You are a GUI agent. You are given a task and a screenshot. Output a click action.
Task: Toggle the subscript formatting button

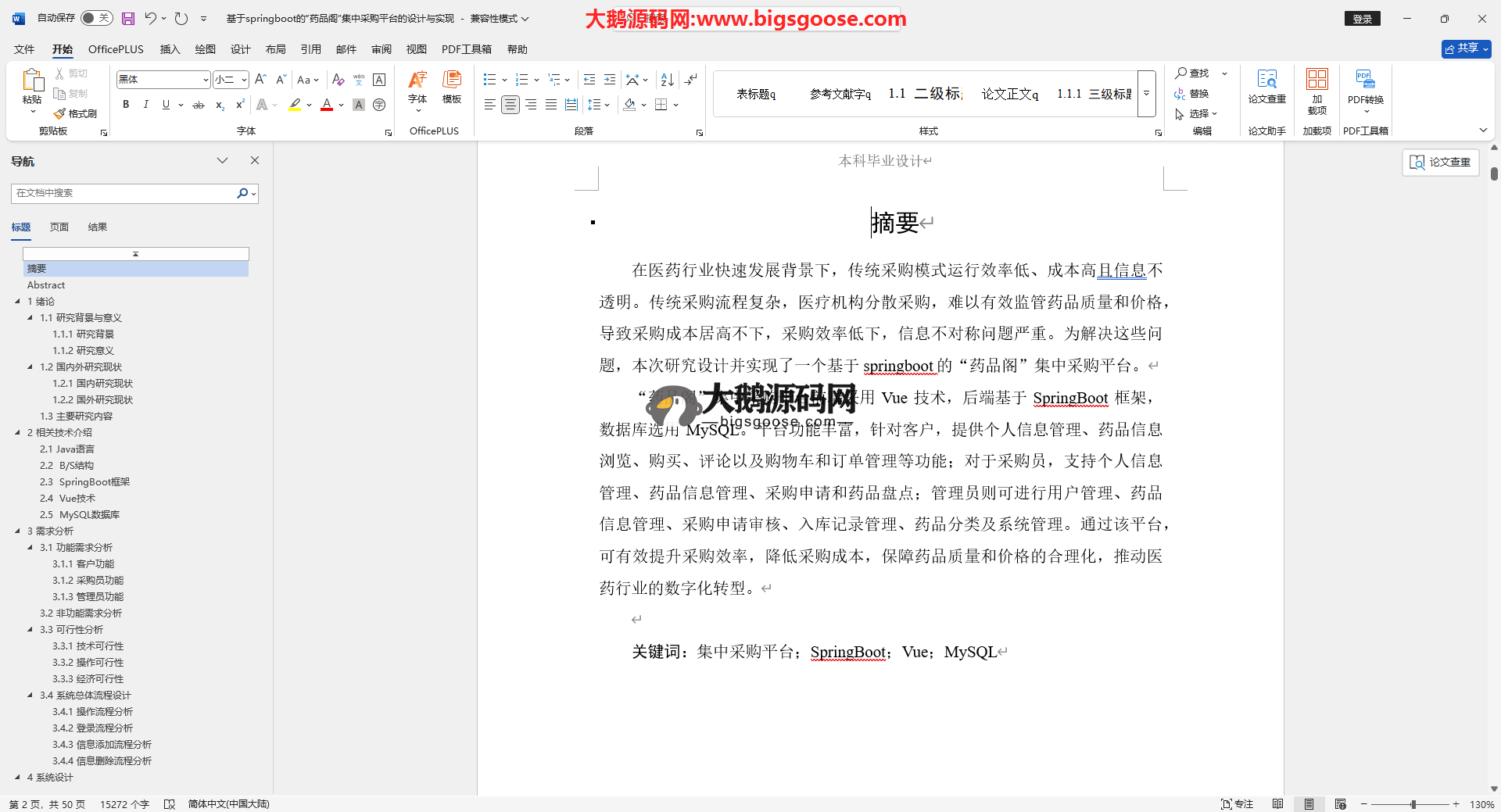(220, 105)
